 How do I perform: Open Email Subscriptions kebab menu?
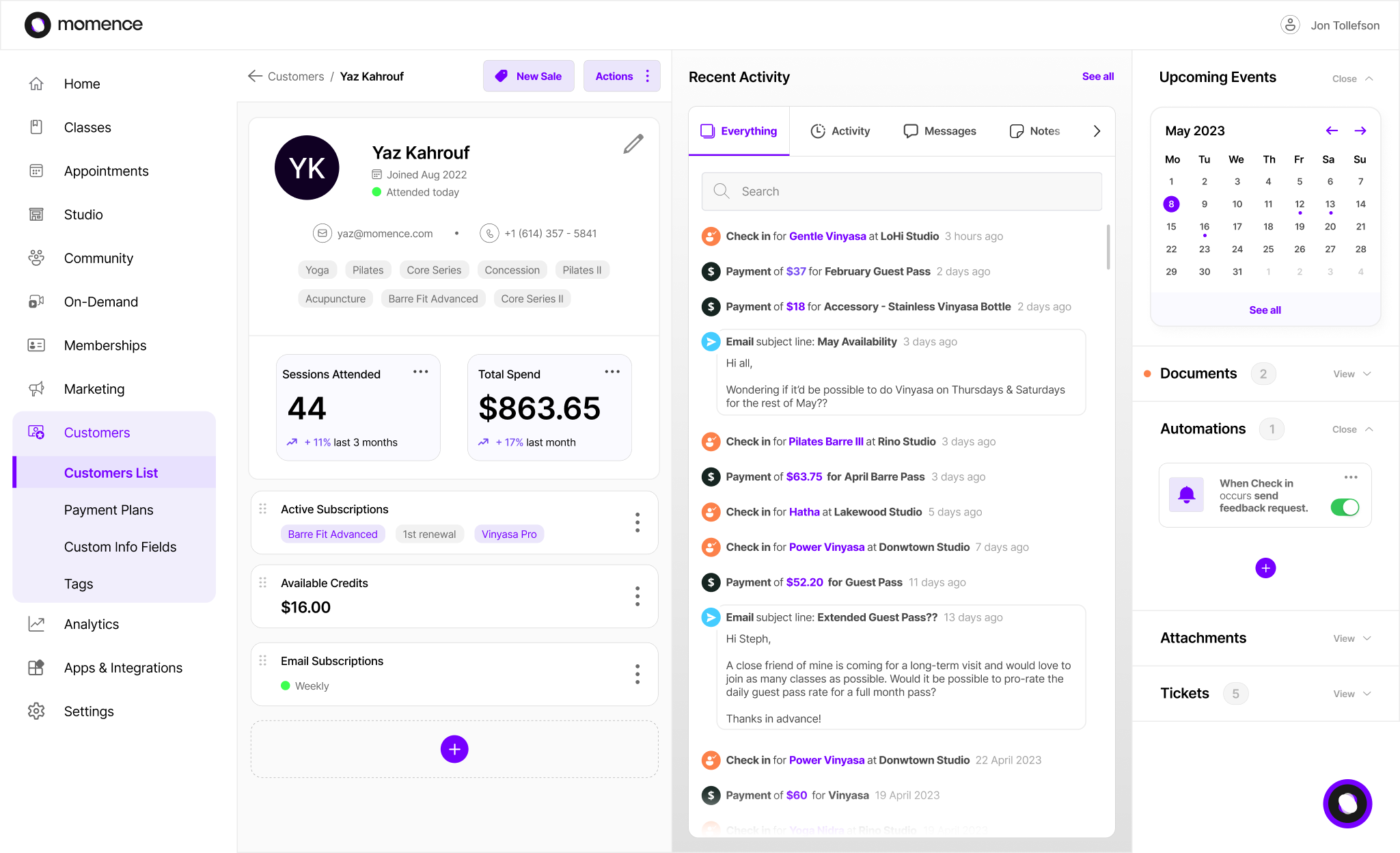click(x=637, y=675)
